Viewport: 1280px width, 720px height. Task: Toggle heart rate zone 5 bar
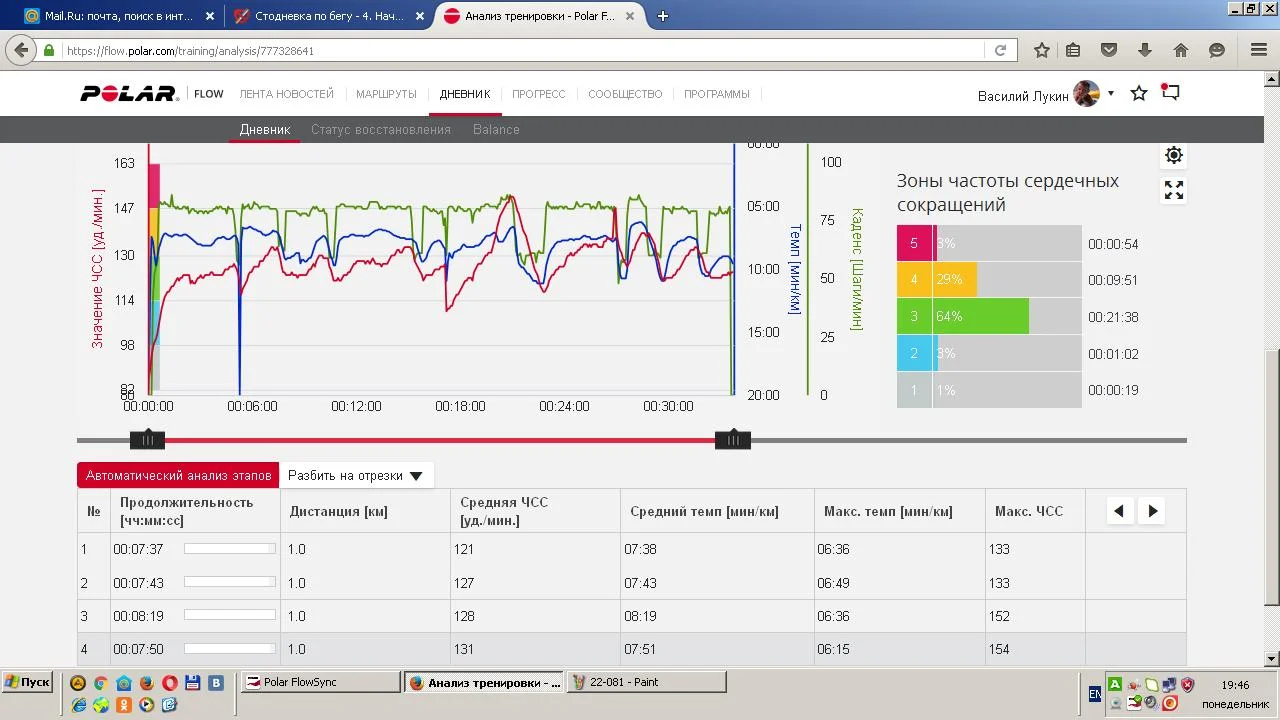[990, 244]
